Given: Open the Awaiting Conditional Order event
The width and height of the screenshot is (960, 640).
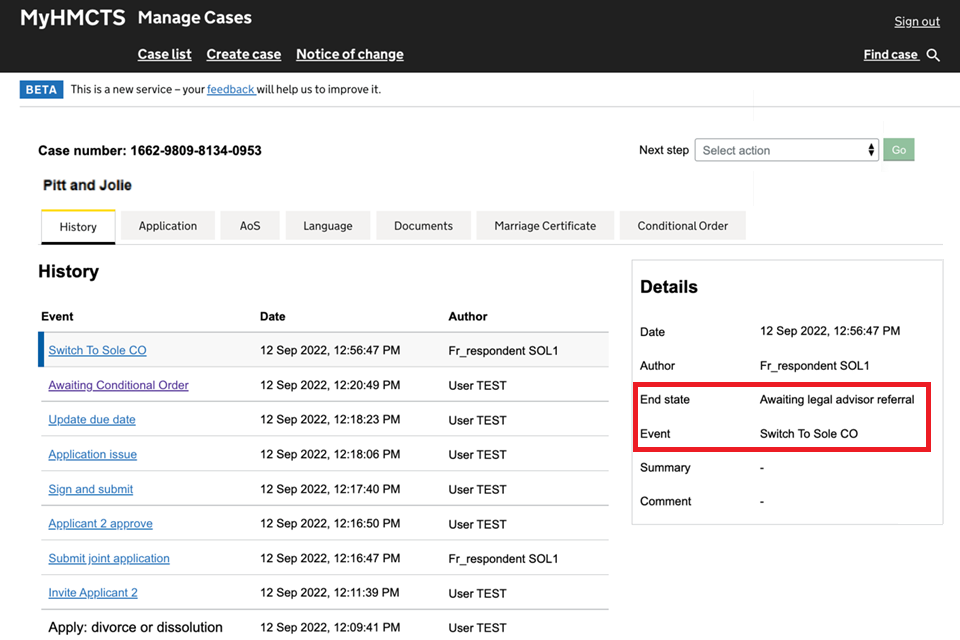Looking at the screenshot, I should click(x=118, y=385).
